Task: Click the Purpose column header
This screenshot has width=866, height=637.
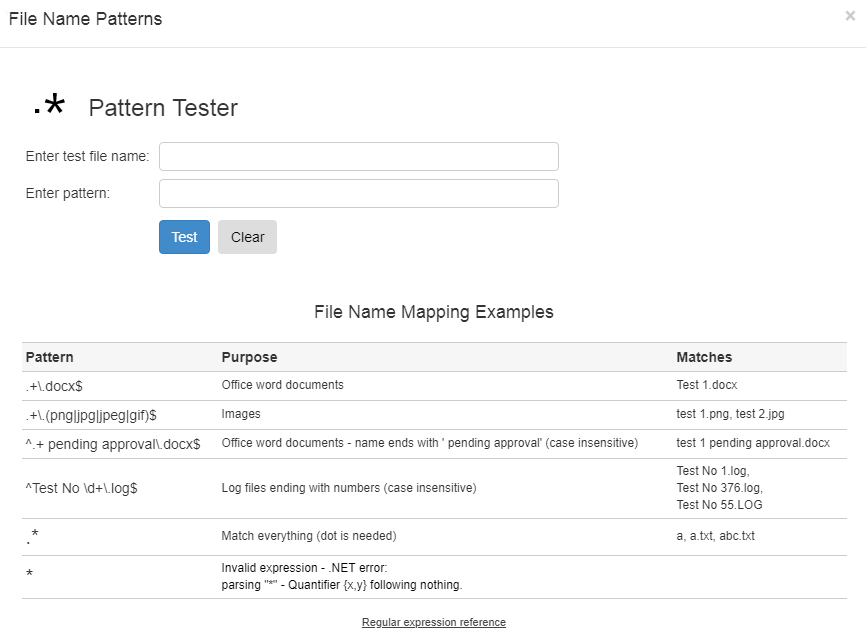Action: (x=249, y=357)
